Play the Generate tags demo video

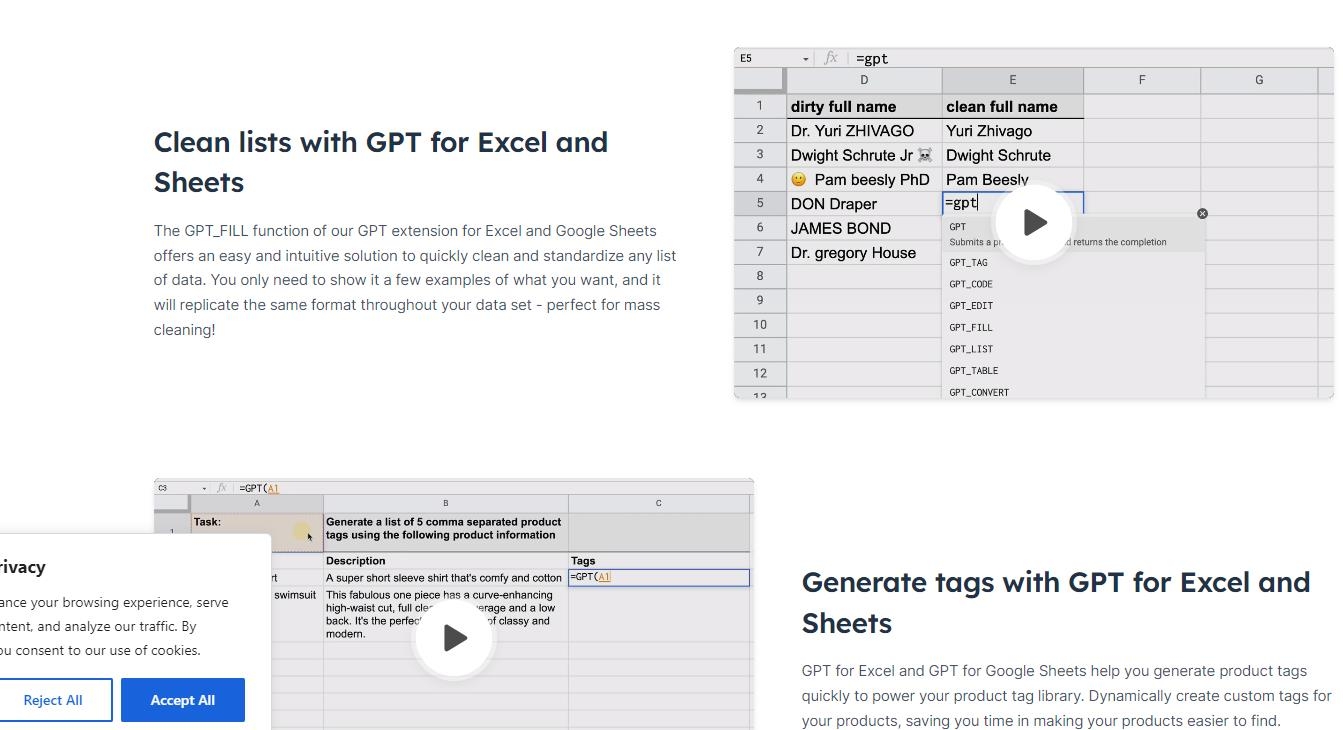tap(455, 638)
